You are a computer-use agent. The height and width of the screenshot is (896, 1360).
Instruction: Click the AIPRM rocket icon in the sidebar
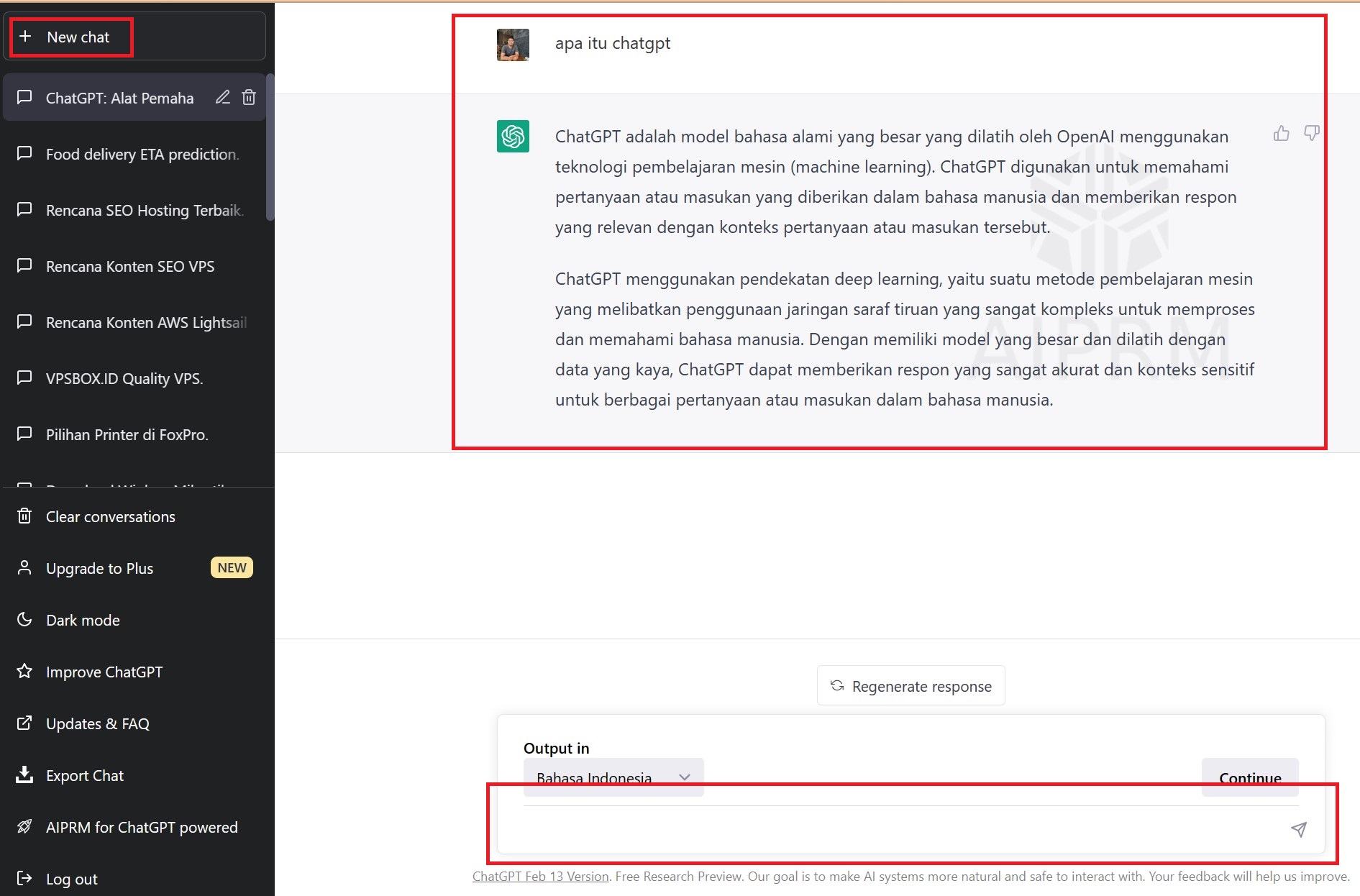click(x=24, y=826)
